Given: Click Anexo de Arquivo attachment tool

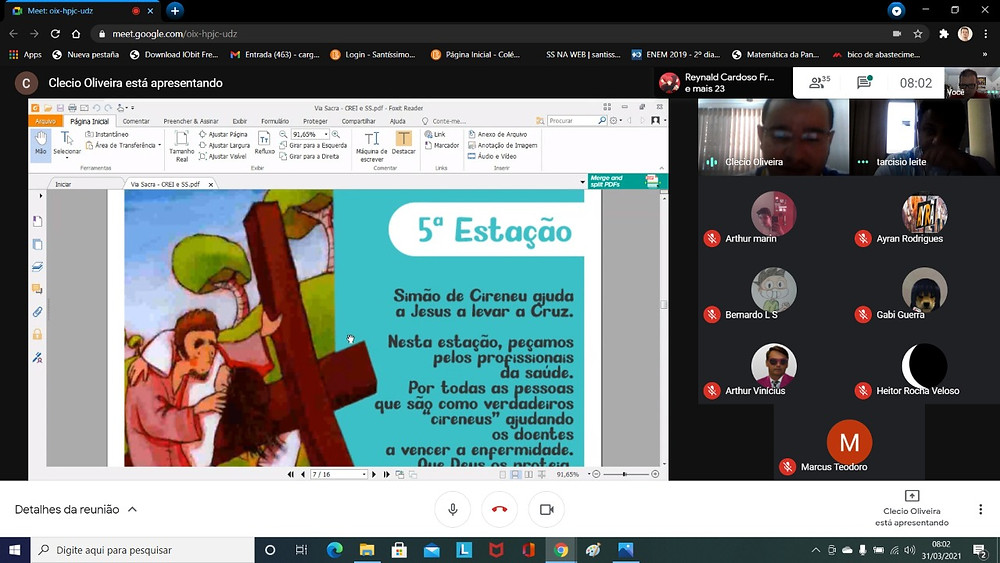Looking at the screenshot, I should 497,135.
